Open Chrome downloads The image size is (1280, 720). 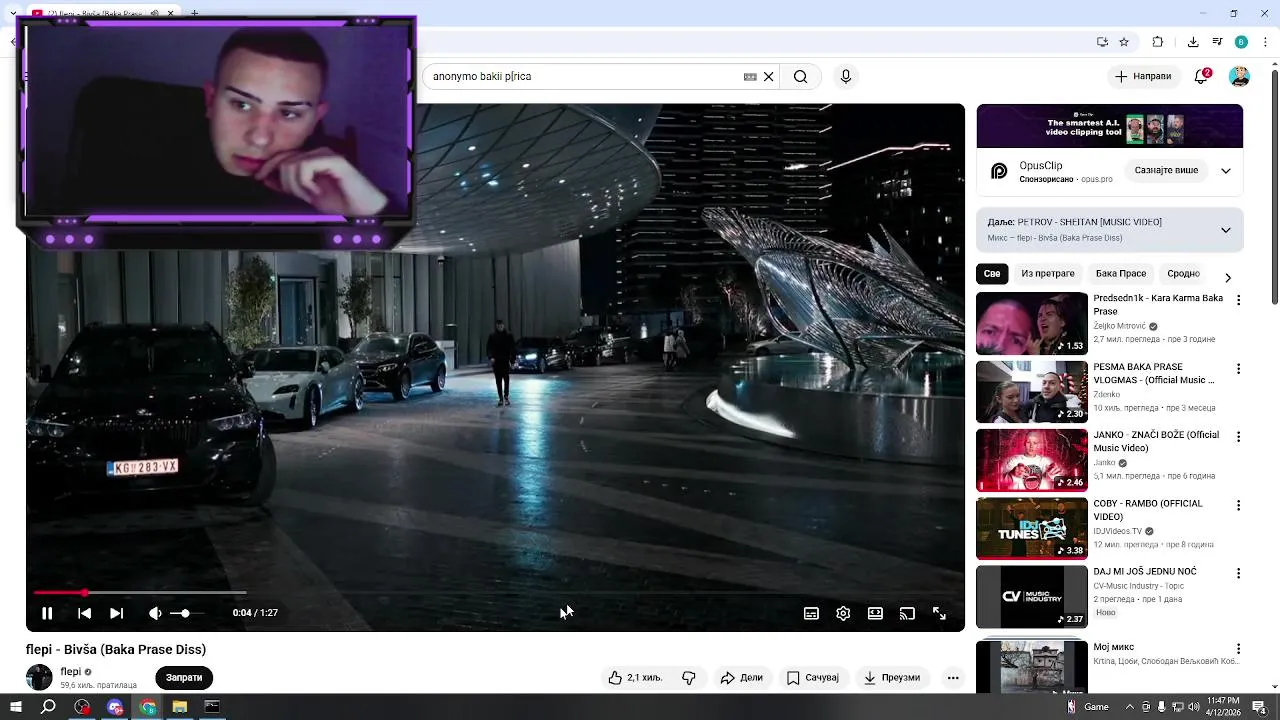pos(1193,42)
